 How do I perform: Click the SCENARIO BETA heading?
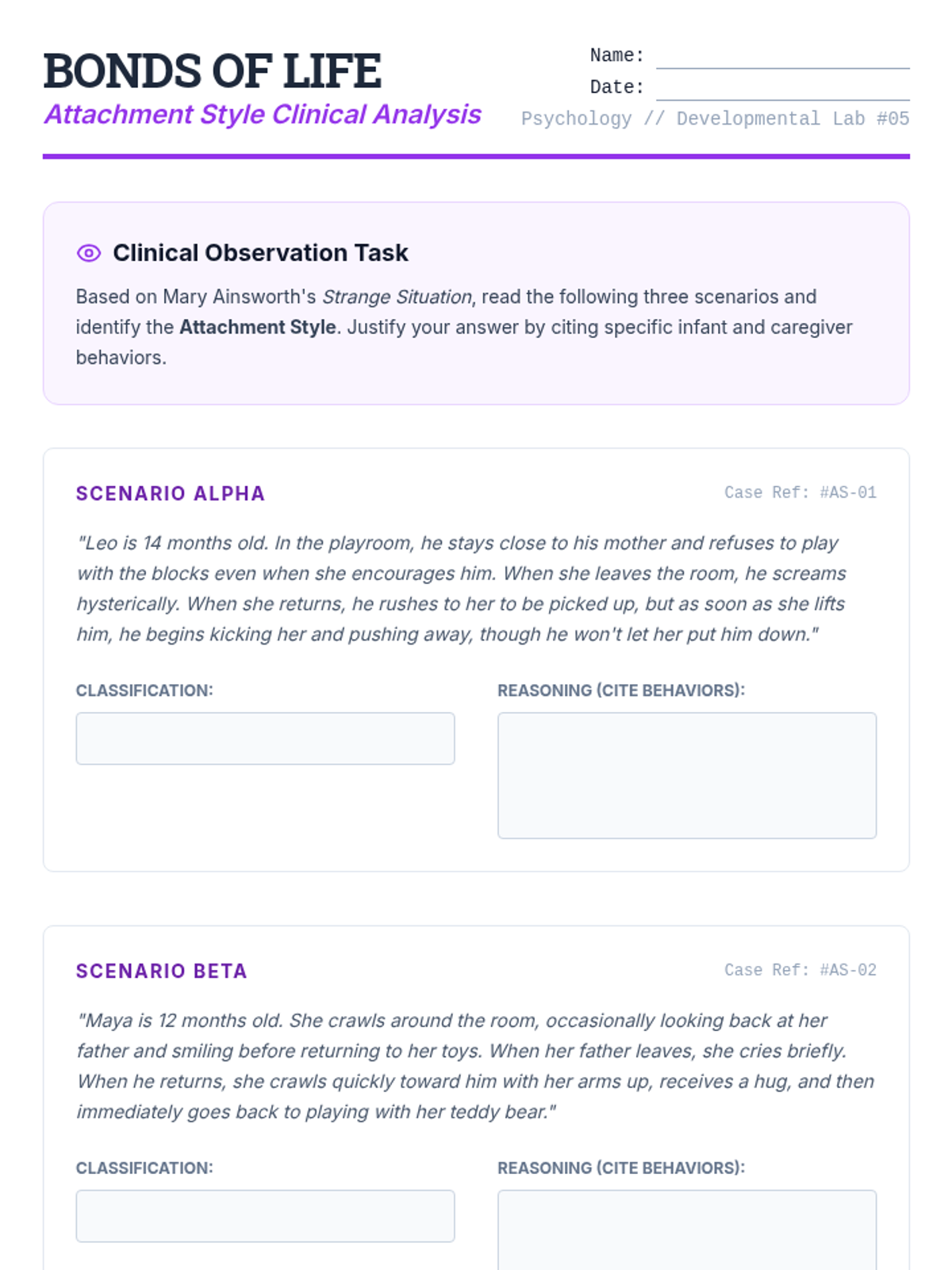click(x=162, y=971)
